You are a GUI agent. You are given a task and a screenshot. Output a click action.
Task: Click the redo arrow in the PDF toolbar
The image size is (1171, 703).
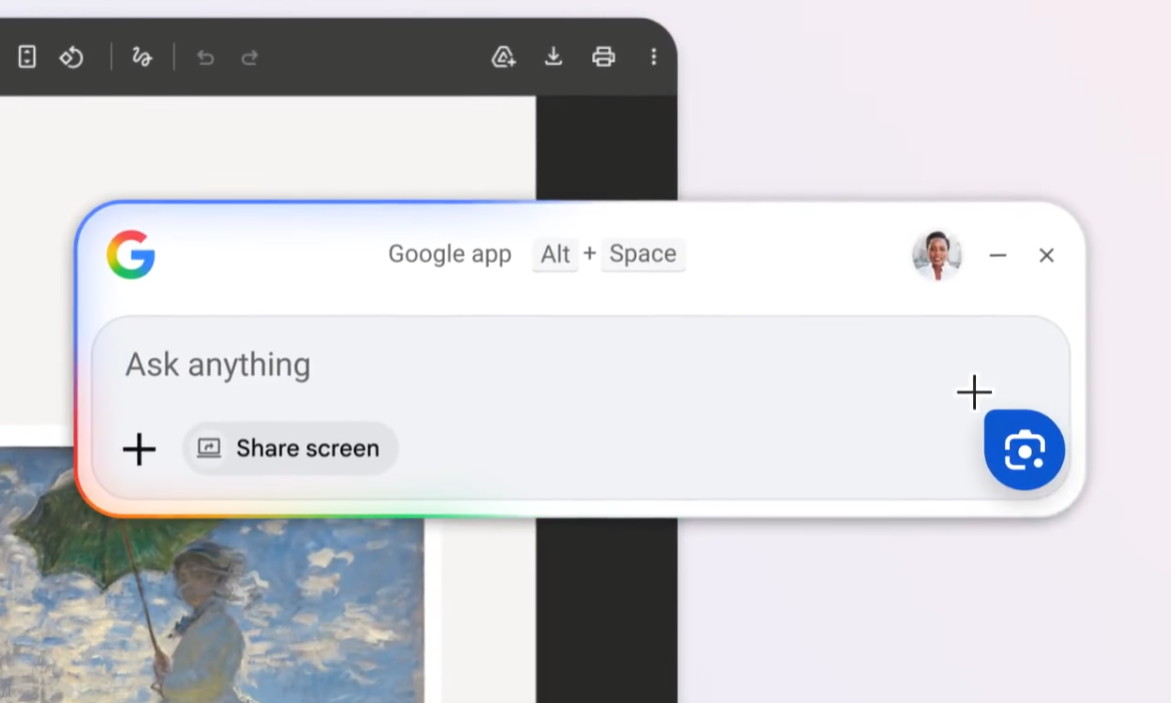(x=249, y=58)
